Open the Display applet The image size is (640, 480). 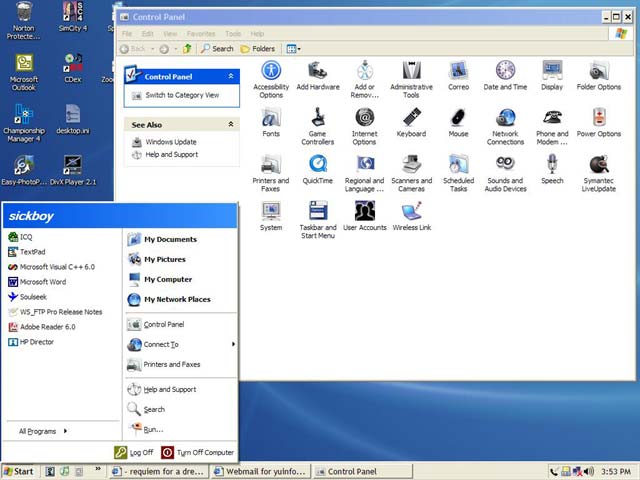click(x=552, y=76)
